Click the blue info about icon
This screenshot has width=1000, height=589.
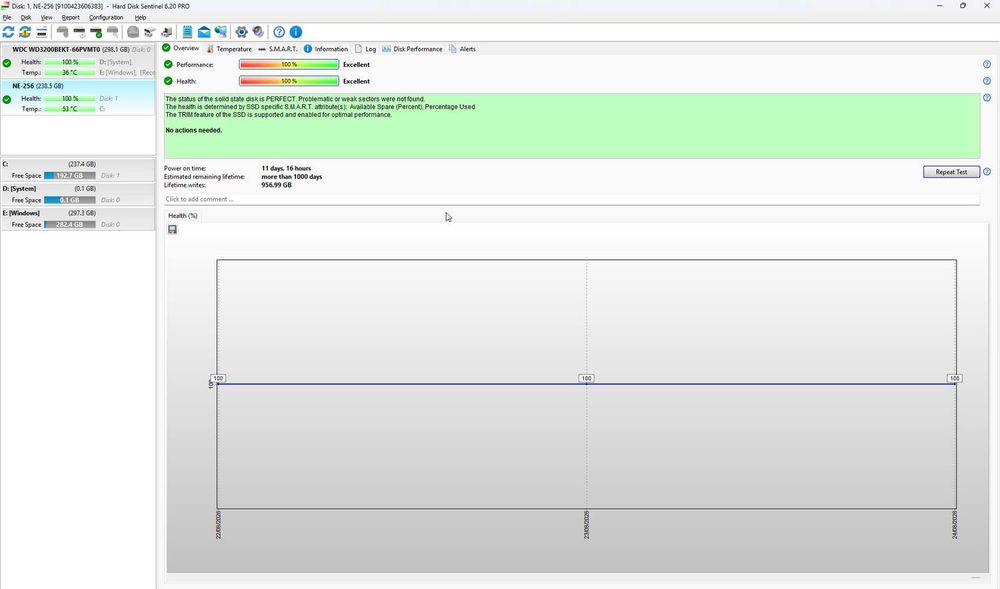coord(296,32)
